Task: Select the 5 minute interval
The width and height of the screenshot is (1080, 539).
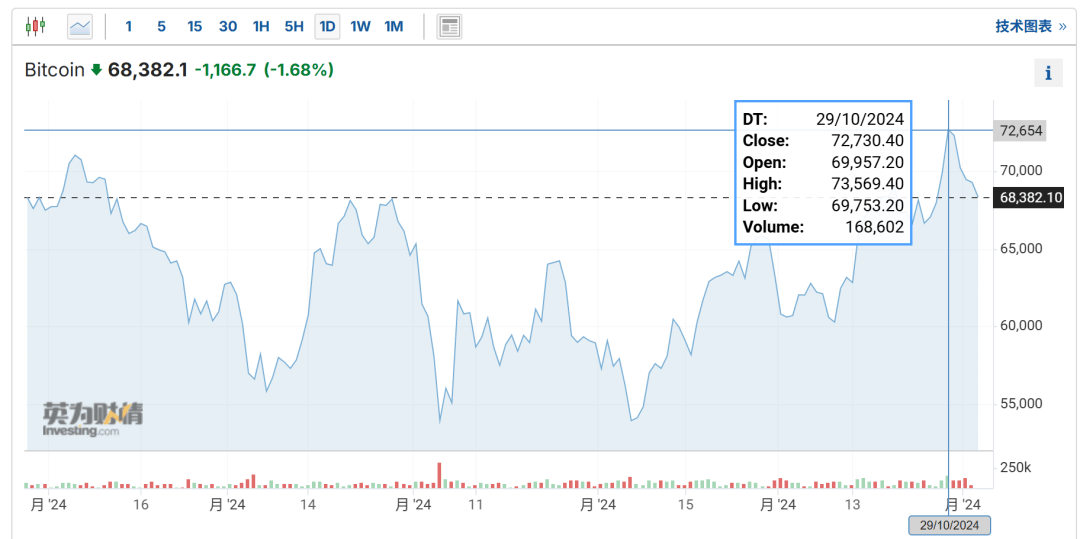Action: [x=161, y=27]
